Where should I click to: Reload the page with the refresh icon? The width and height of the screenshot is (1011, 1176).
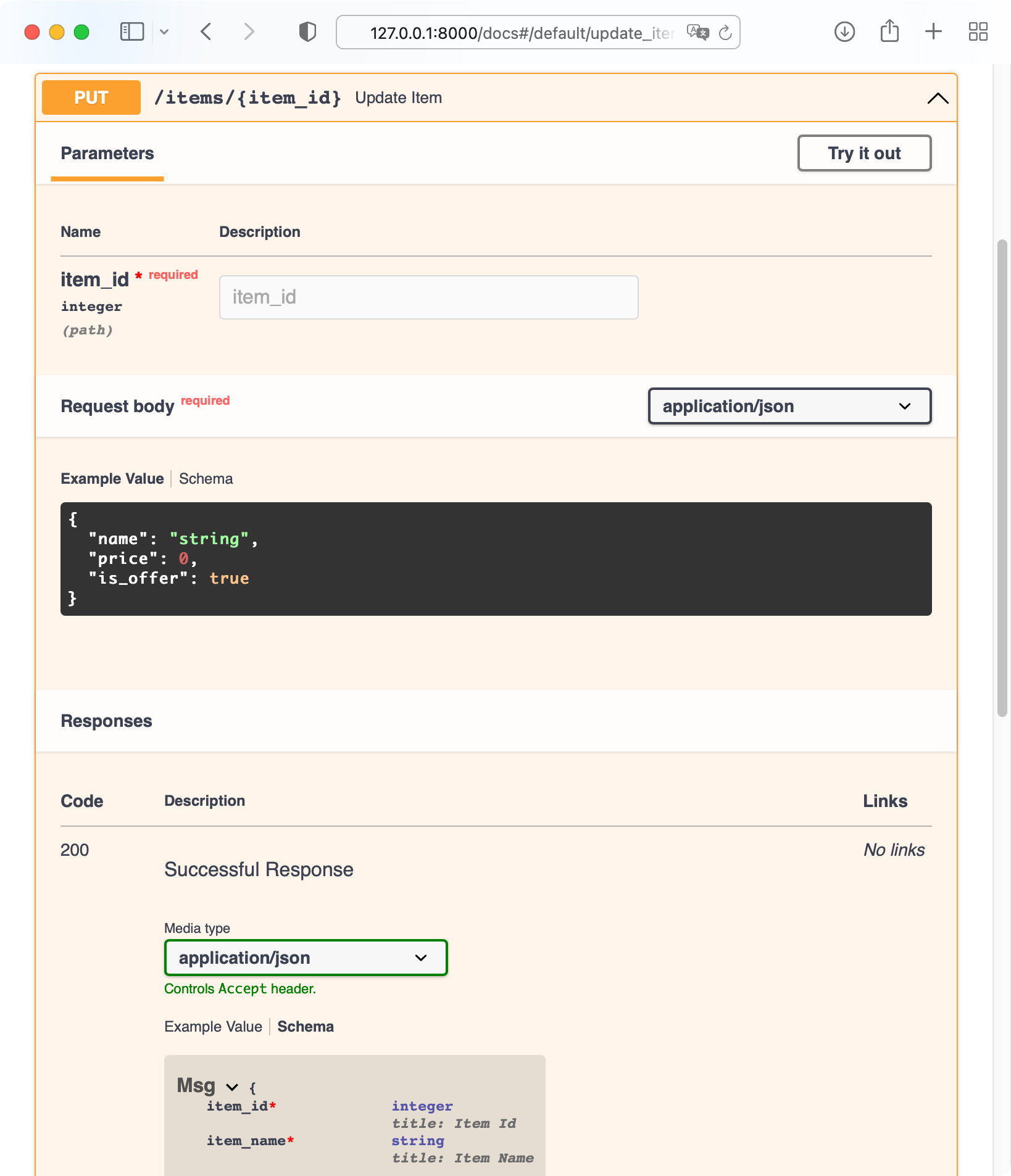[726, 33]
